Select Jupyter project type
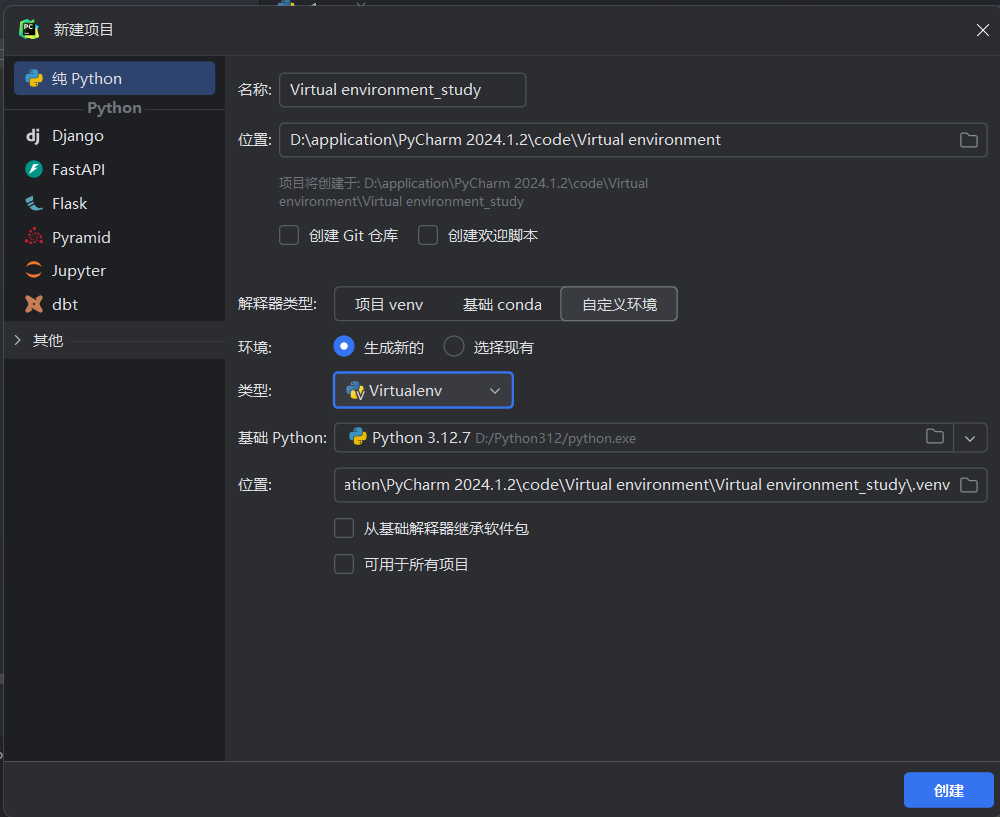 [115, 270]
